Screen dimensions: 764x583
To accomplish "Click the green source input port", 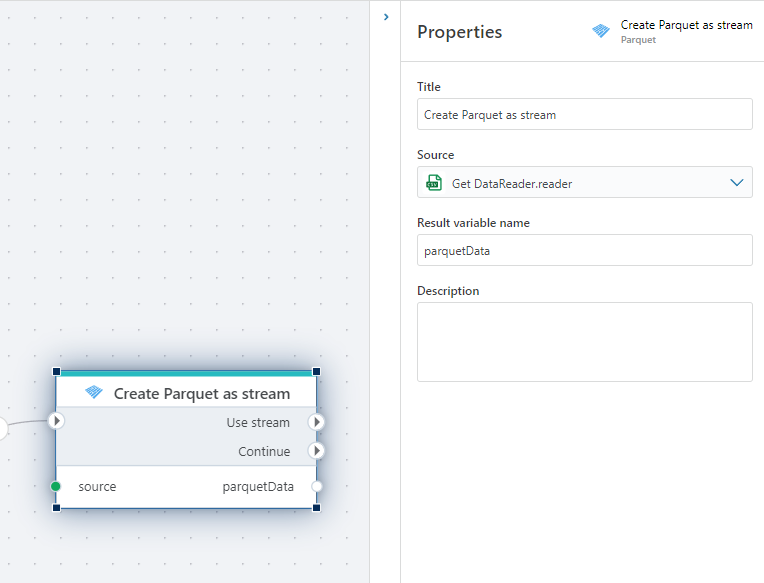I will (x=56, y=487).
